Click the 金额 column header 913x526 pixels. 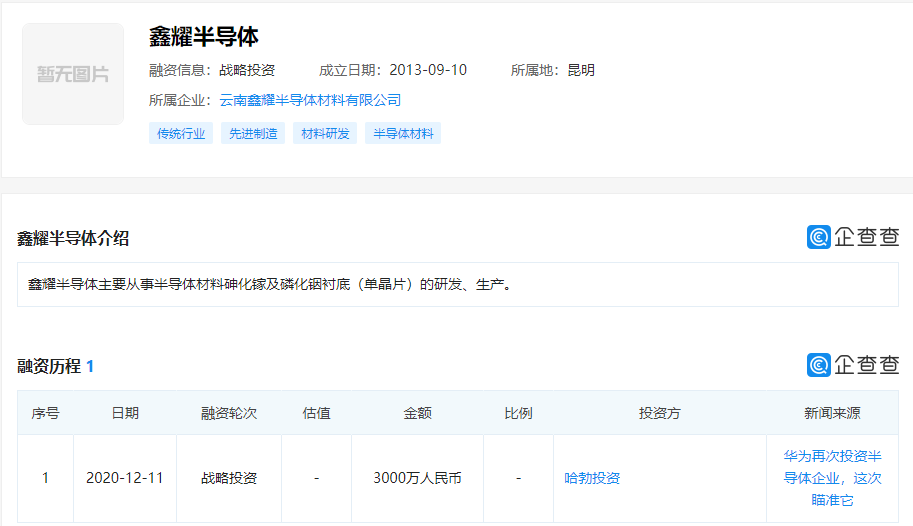coord(417,413)
